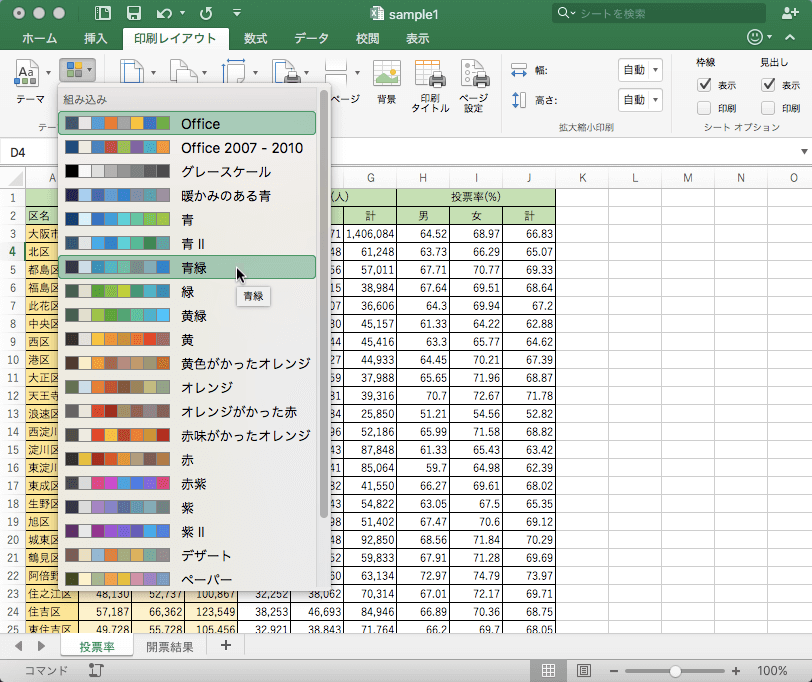Viewport: 812px width, 682px height.
Task: Open Quick Access Toolbar customize arrow
Action: [237, 13]
